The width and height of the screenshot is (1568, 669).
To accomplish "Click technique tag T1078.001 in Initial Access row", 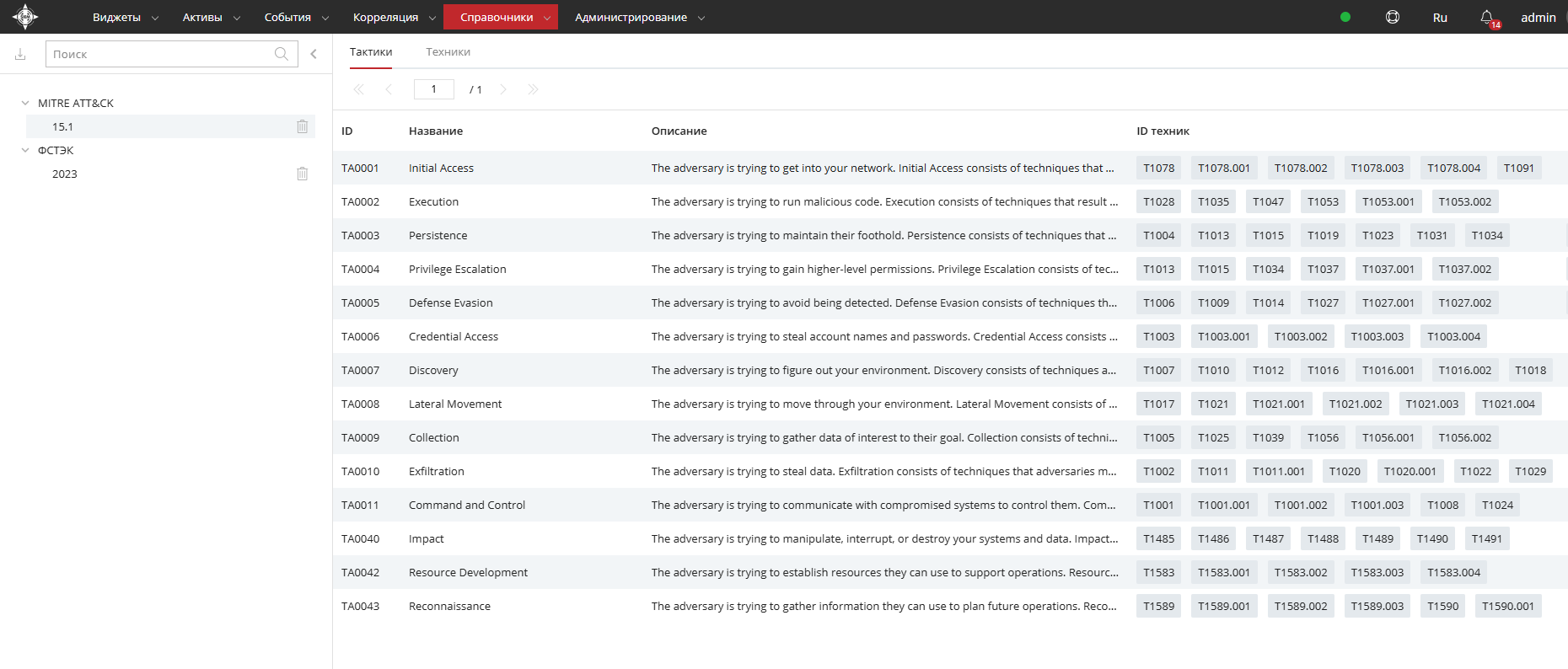I will 1223,168.
